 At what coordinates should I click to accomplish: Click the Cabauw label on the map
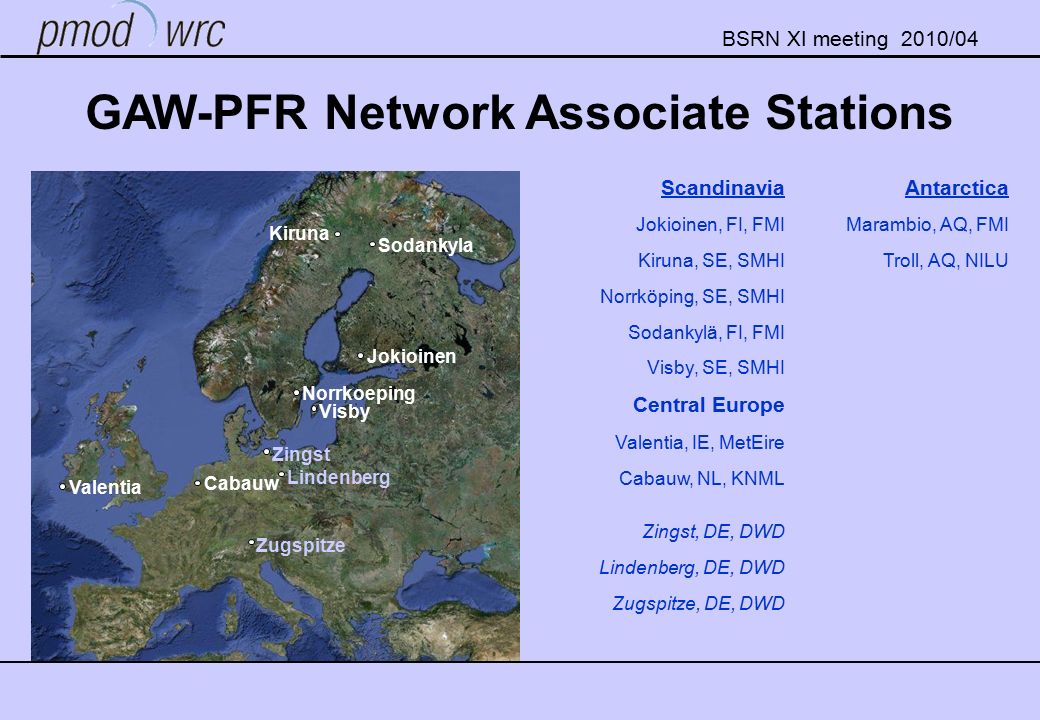[x=241, y=484]
